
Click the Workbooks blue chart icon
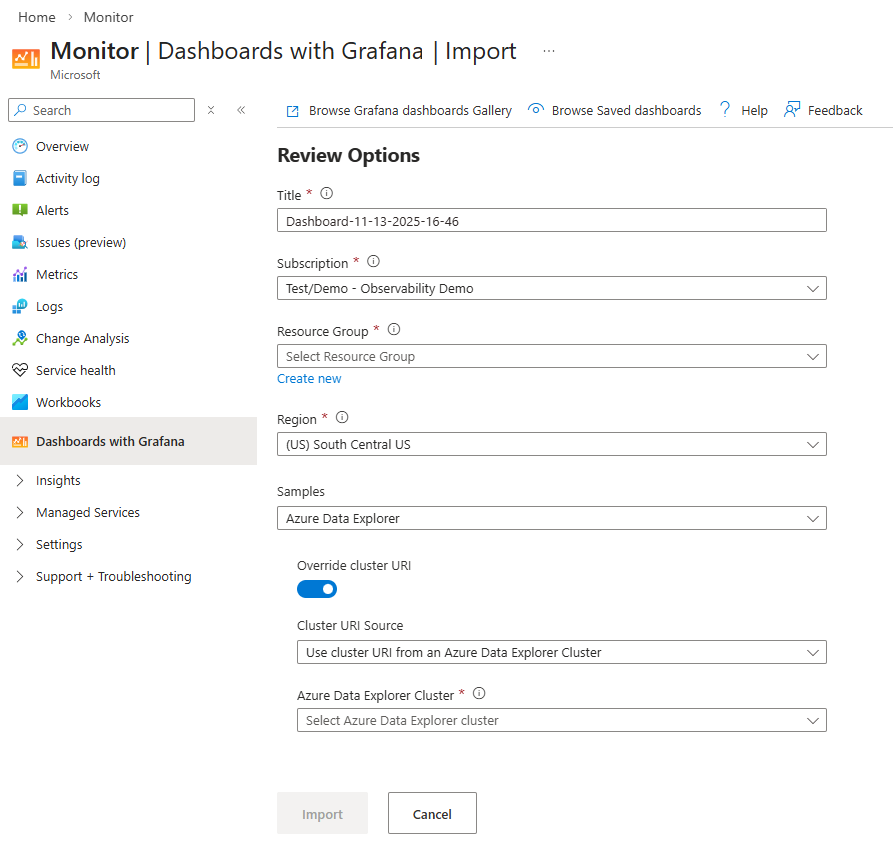(20, 402)
